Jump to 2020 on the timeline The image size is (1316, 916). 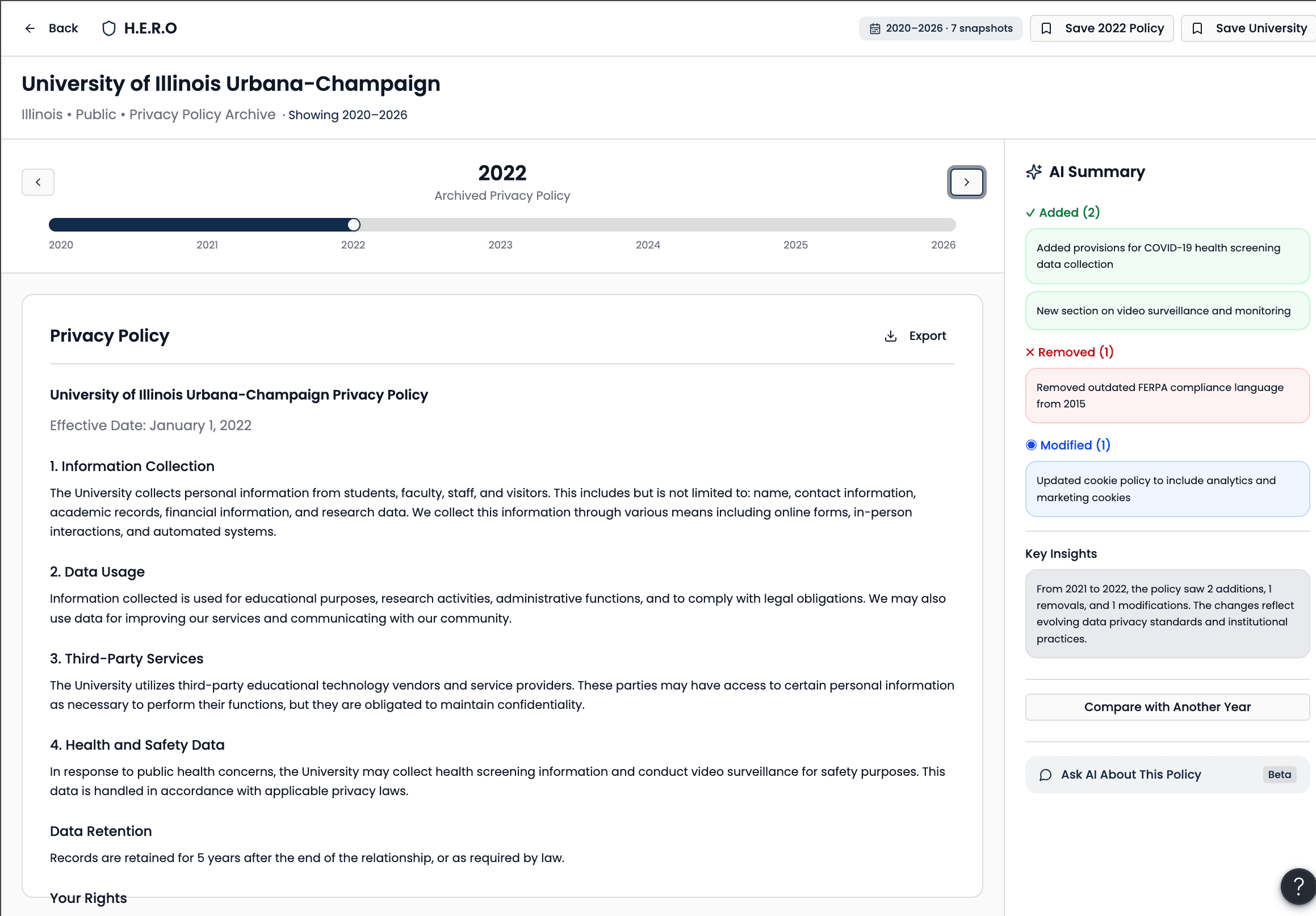coord(61,245)
